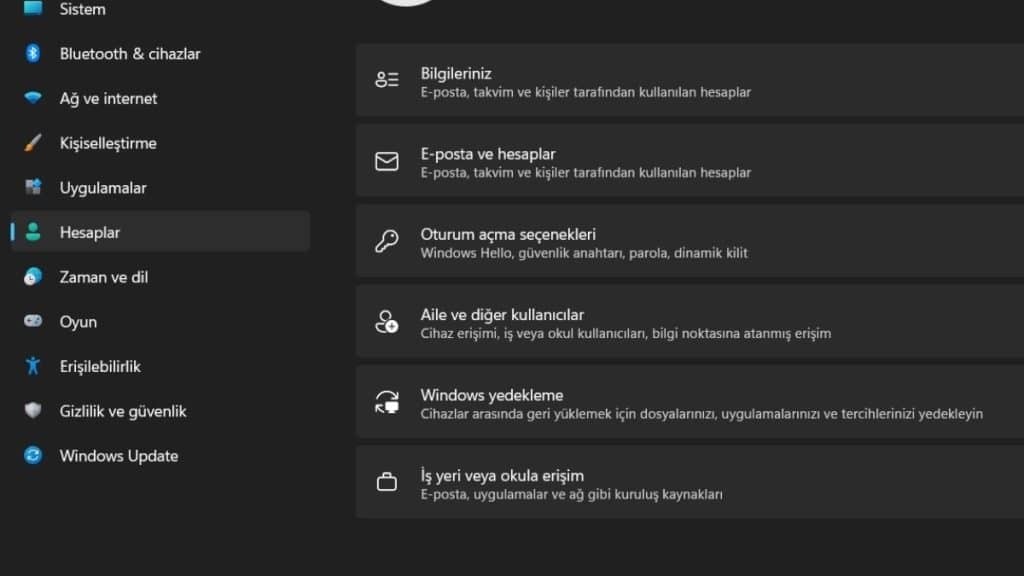
Task: Open Windows yedekleme settings
Action: pos(690,402)
